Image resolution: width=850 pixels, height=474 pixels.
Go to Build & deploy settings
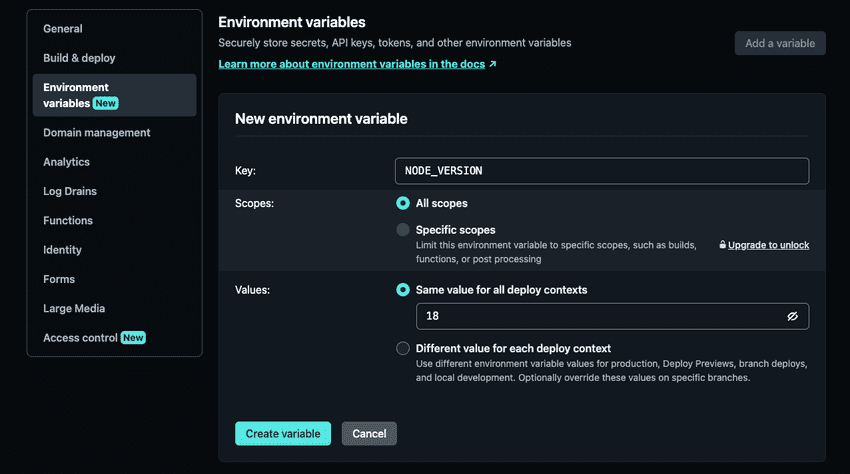79,58
